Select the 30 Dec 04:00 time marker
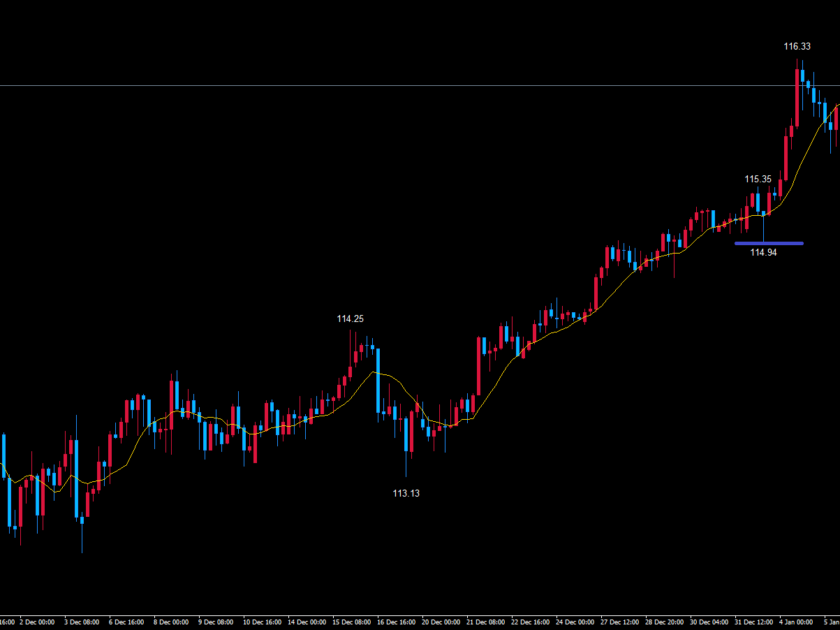Viewport: 840px width, 630px height. [709, 621]
